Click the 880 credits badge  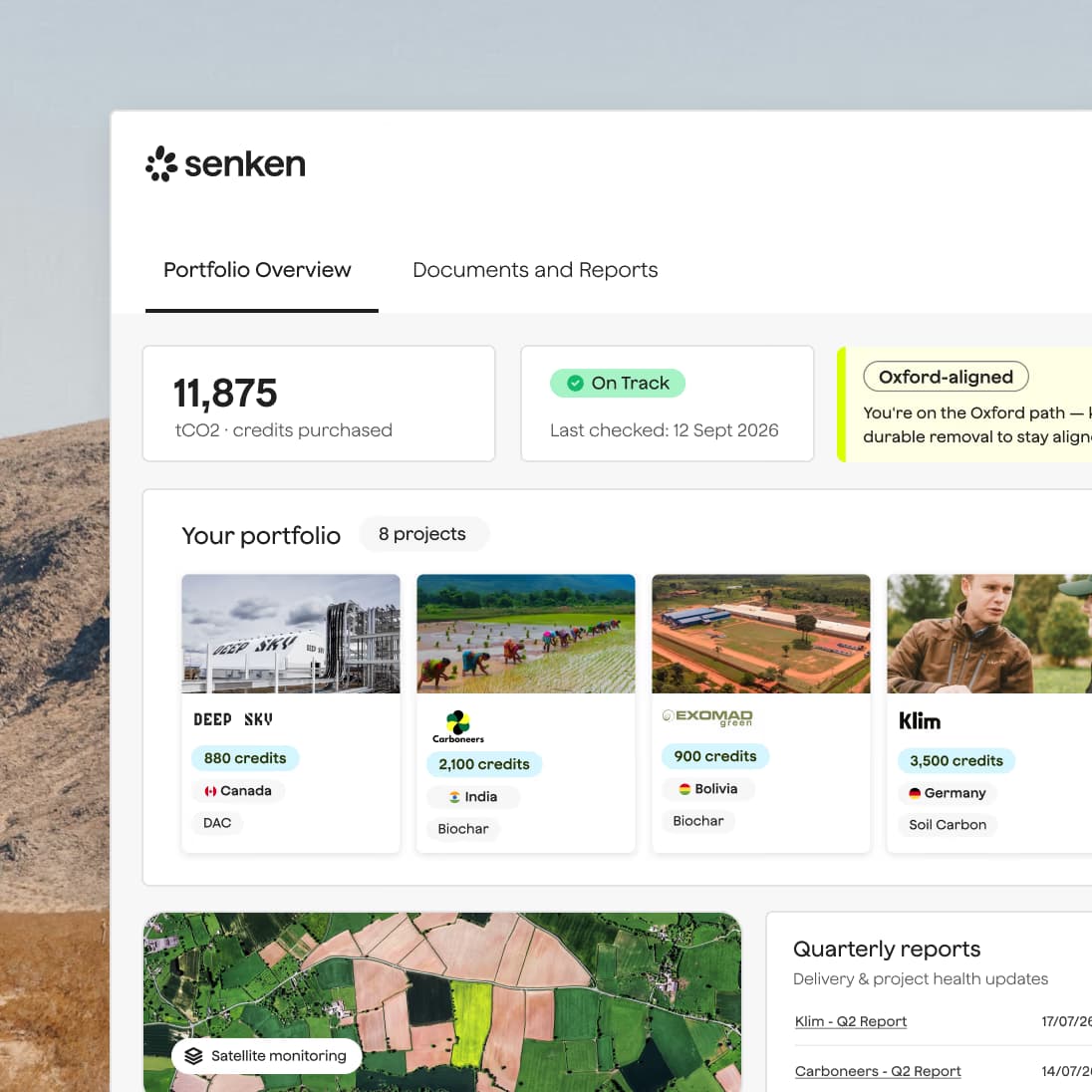point(245,758)
